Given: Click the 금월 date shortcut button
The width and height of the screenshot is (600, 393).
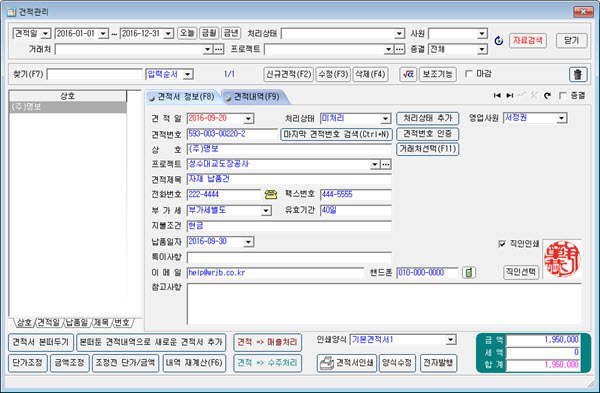Looking at the screenshot, I should pos(209,33).
